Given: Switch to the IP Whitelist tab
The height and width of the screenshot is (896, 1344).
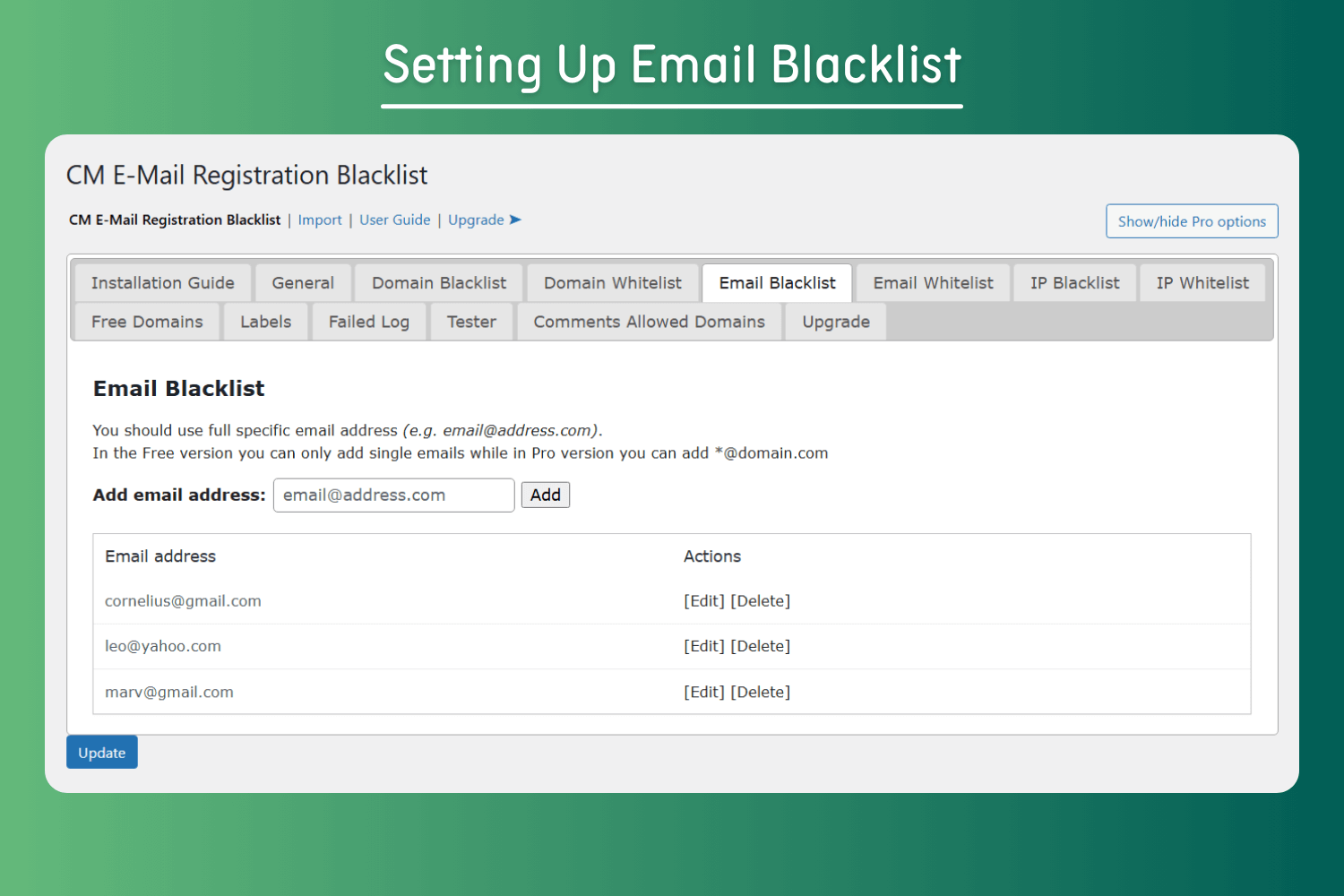Looking at the screenshot, I should (1202, 283).
